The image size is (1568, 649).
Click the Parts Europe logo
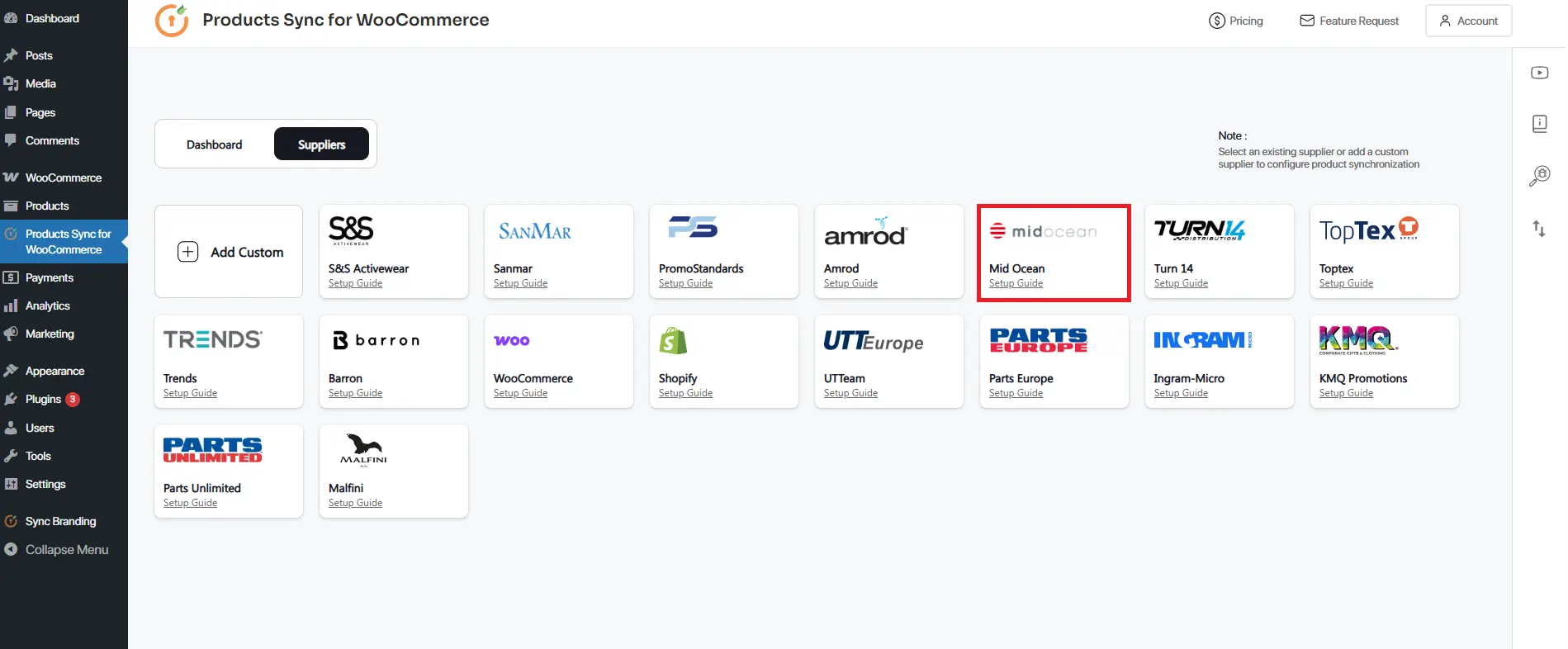tap(1039, 340)
